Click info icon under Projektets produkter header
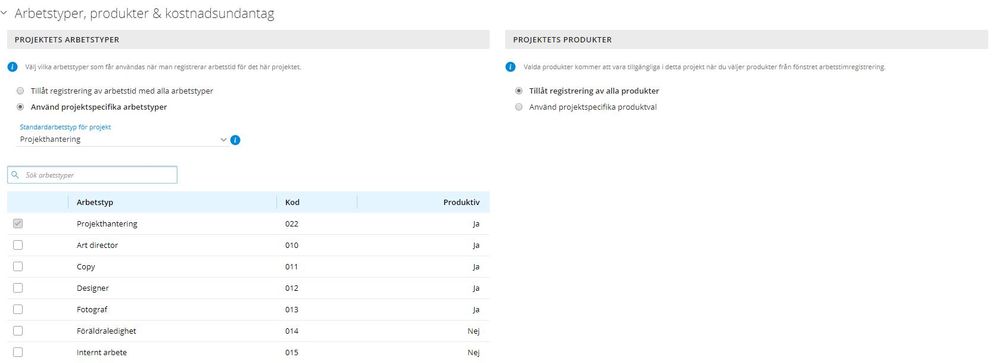Viewport: 999px width, 363px height. [510, 67]
